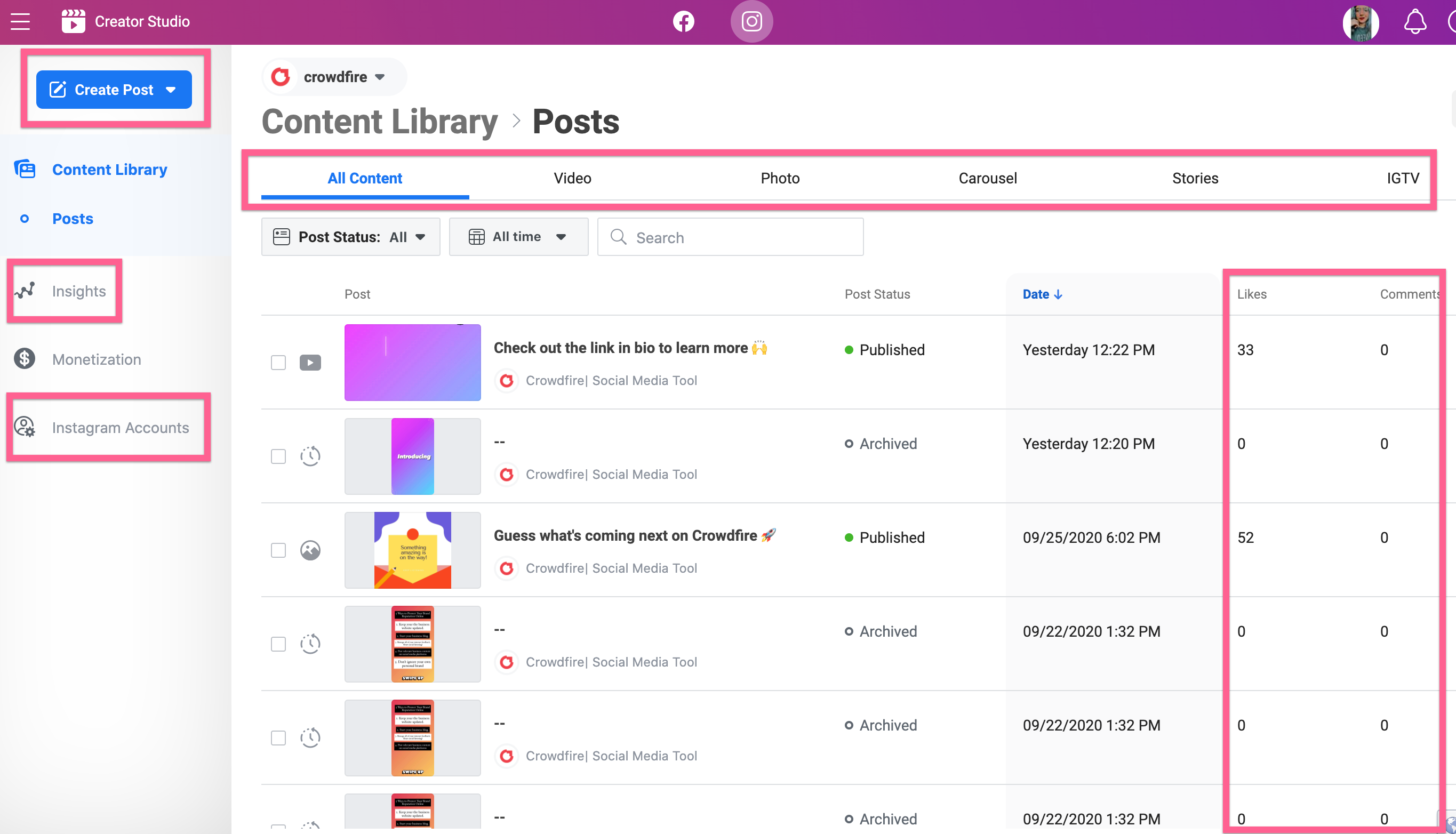Select the Instagram platform icon
The image size is (1456, 834).
[751, 22]
